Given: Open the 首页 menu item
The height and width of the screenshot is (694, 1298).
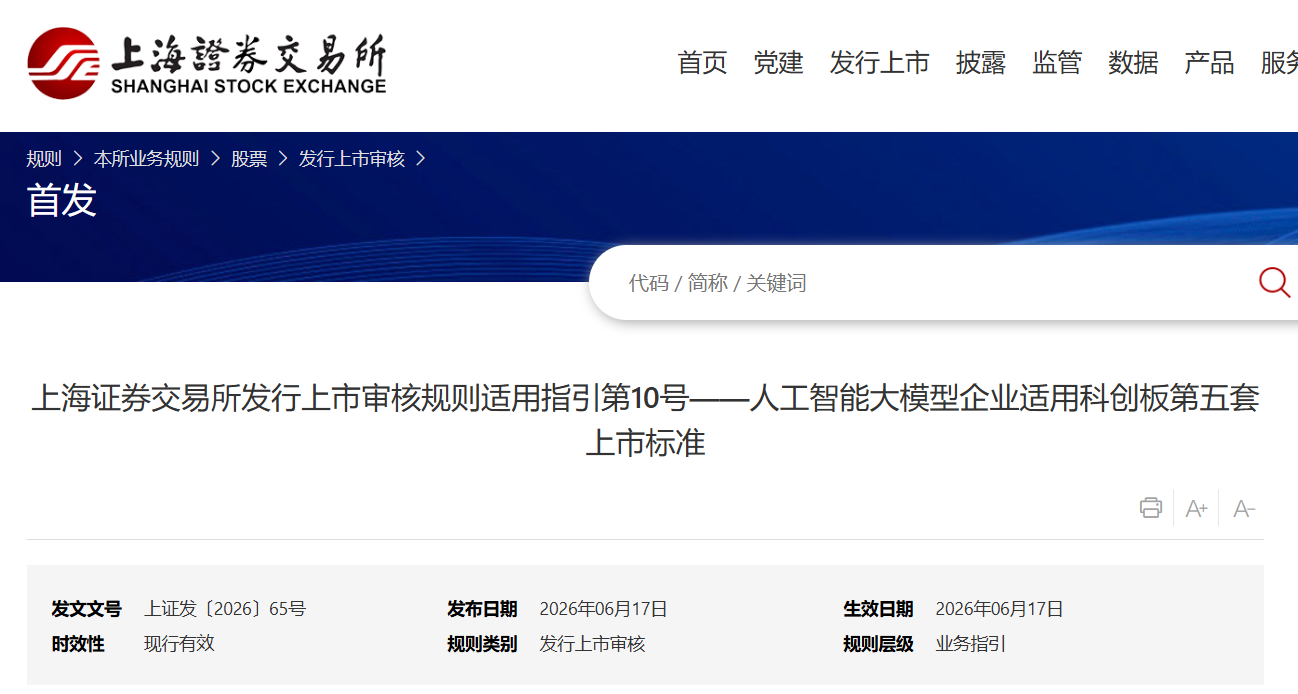Looking at the screenshot, I should 702,63.
